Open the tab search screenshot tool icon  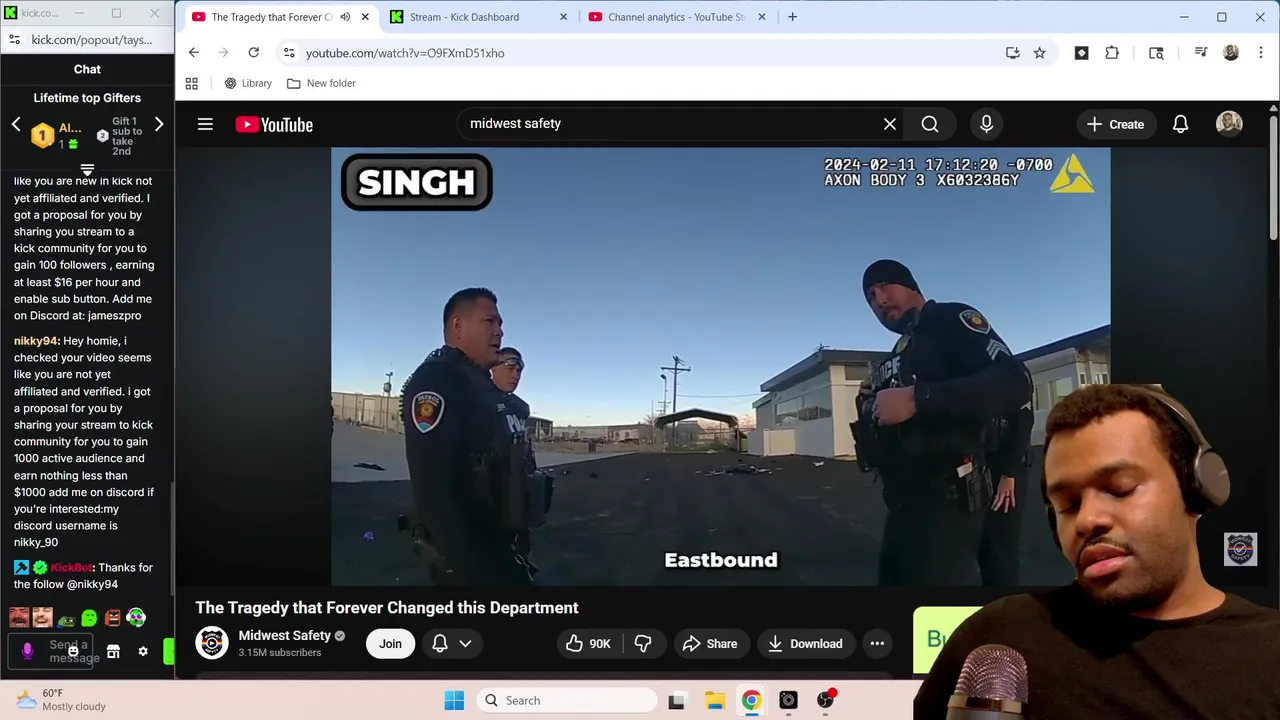1156,53
